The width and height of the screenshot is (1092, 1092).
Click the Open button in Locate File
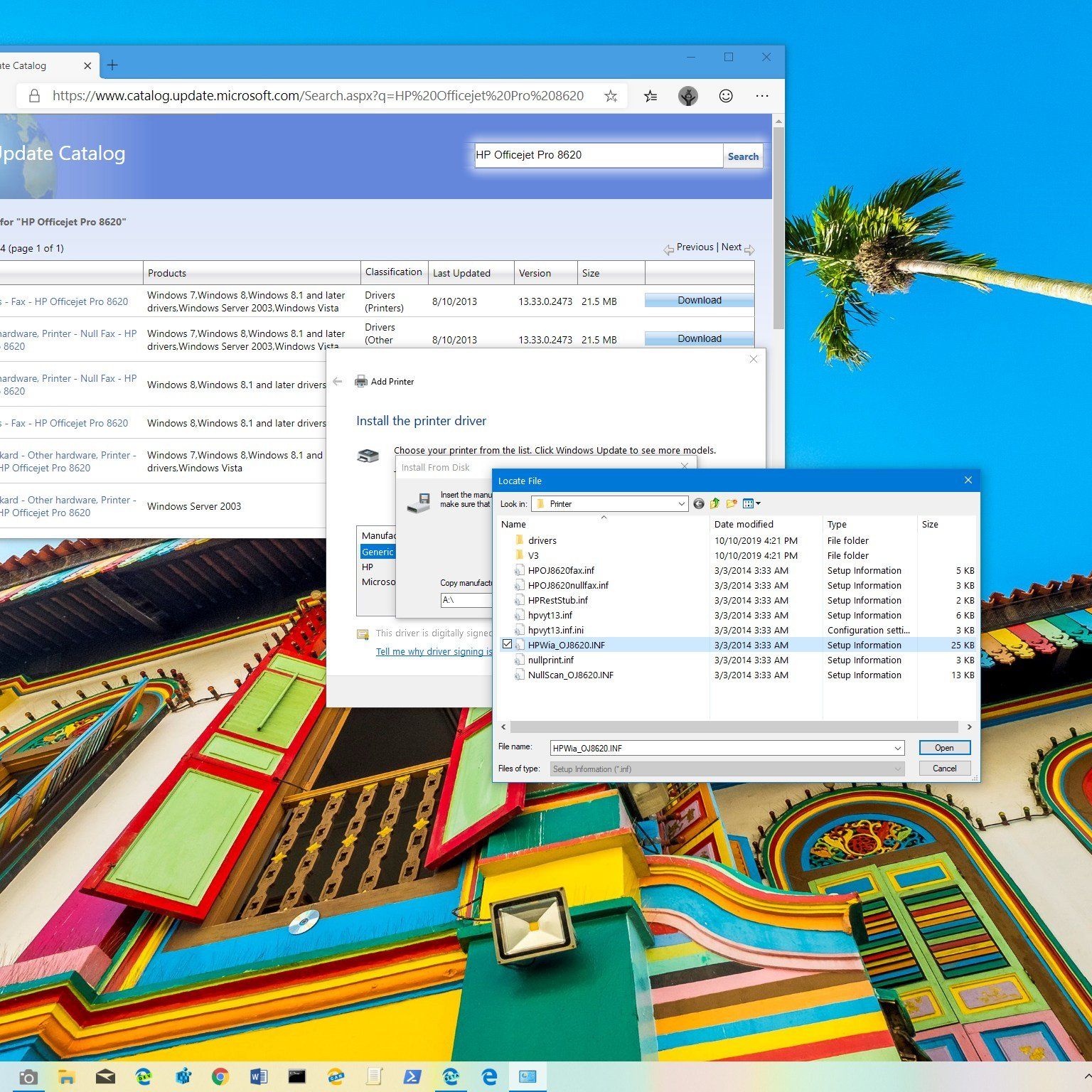pyautogui.click(x=944, y=747)
